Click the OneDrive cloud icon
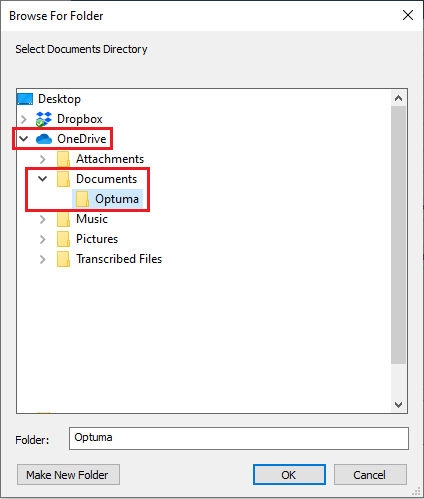 click(44, 139)
